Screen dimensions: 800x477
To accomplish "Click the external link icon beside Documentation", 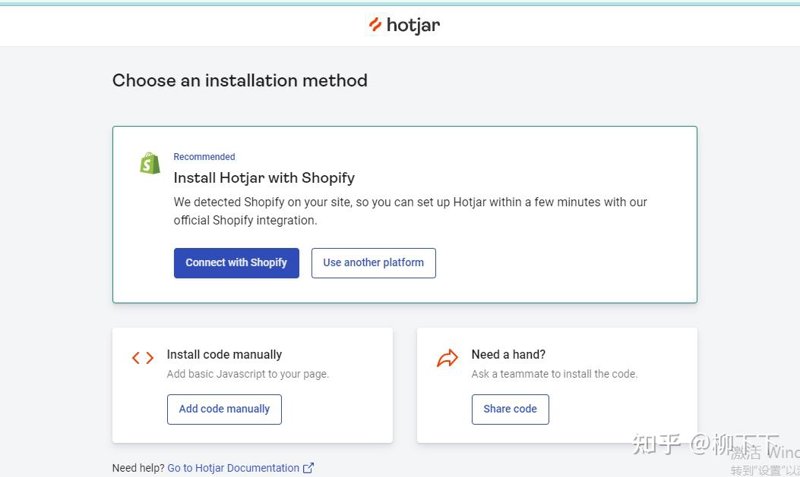I will [308, 468].
